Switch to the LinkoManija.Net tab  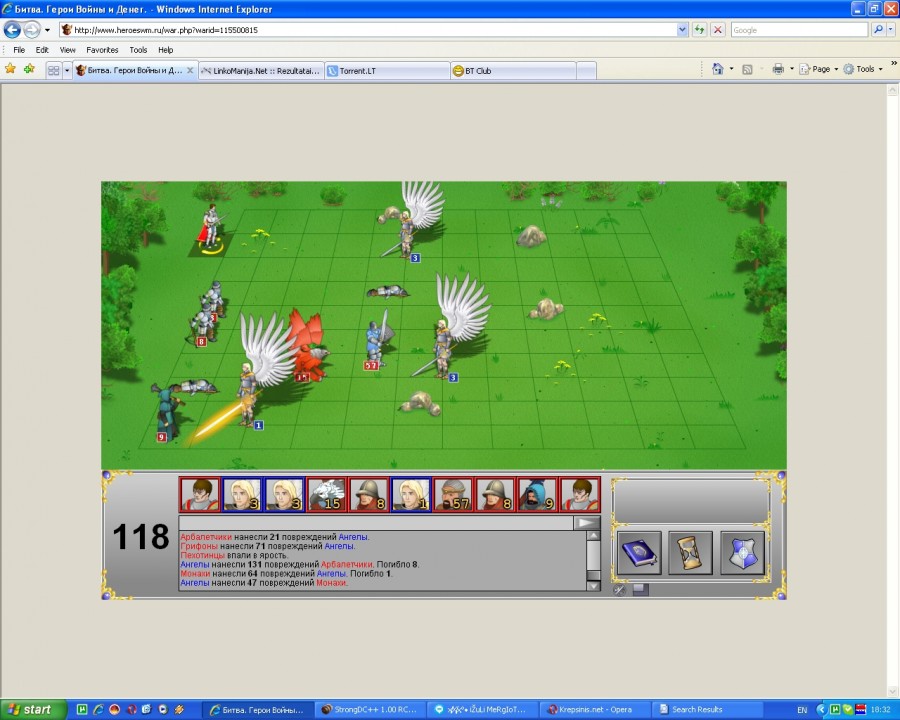click(x=262, y=71)
